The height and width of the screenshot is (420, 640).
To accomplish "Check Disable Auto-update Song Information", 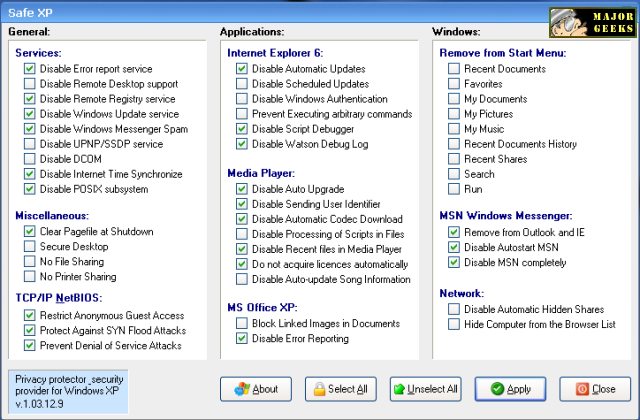I will pos(242,279).
